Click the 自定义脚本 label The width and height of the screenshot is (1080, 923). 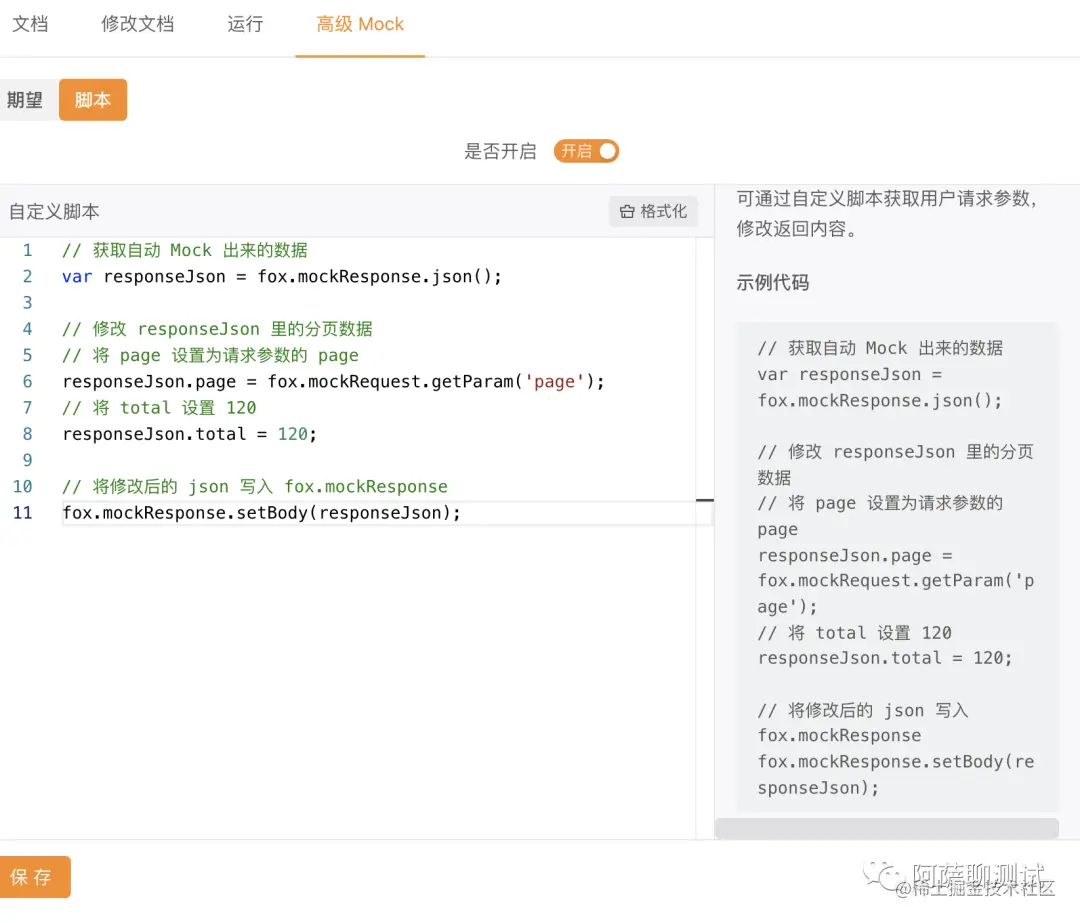54,211
